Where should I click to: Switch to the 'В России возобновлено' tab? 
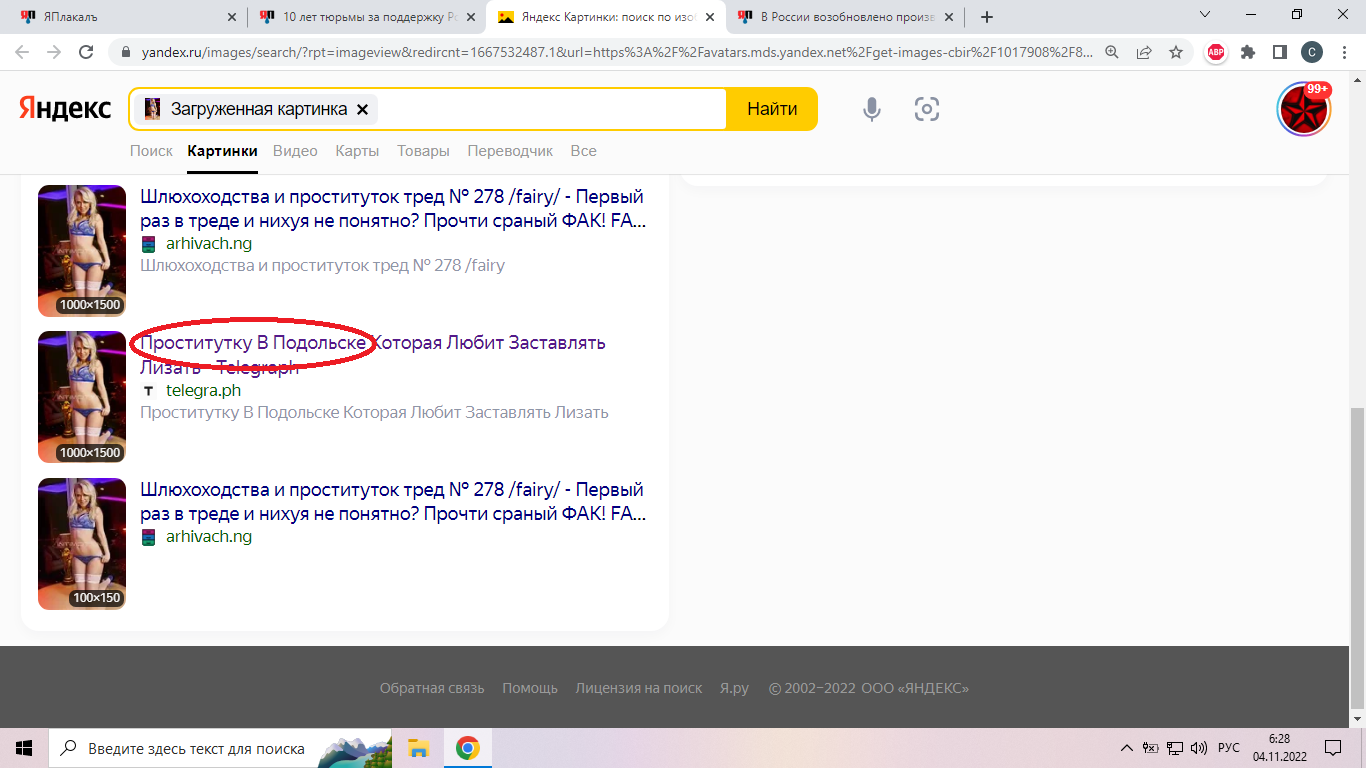click(x=844, y=17)
